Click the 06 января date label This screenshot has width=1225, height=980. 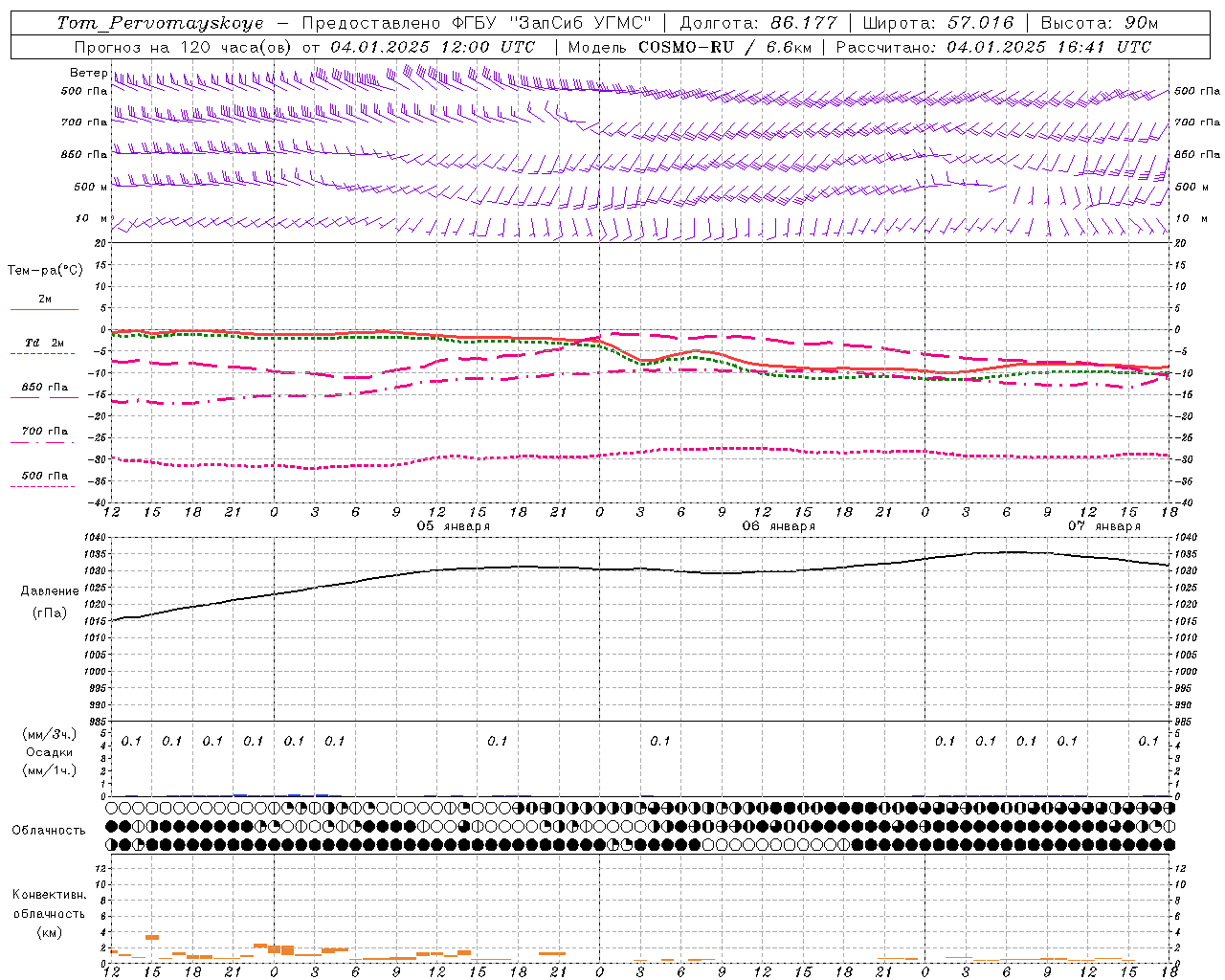click(779, 526)
